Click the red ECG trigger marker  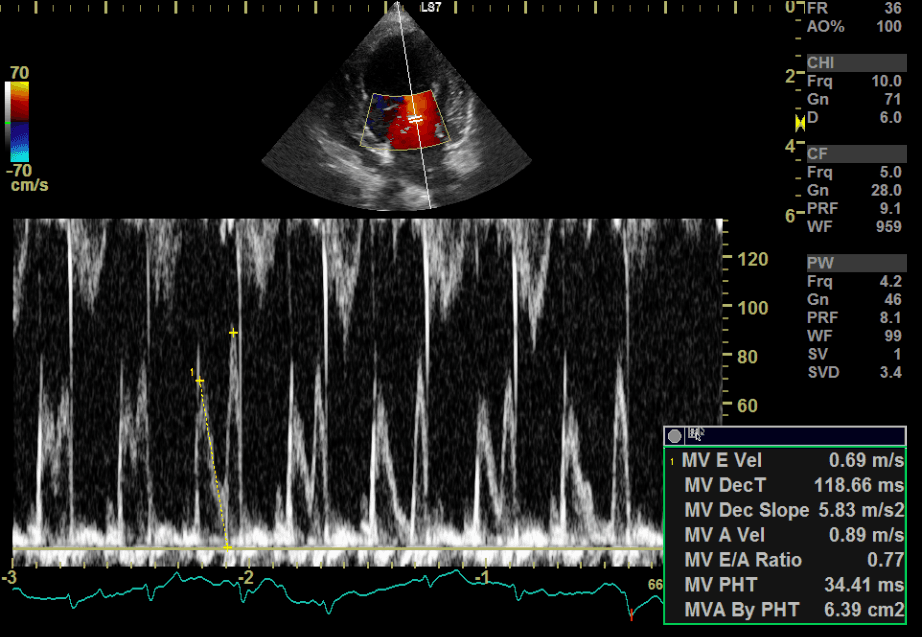631,616
